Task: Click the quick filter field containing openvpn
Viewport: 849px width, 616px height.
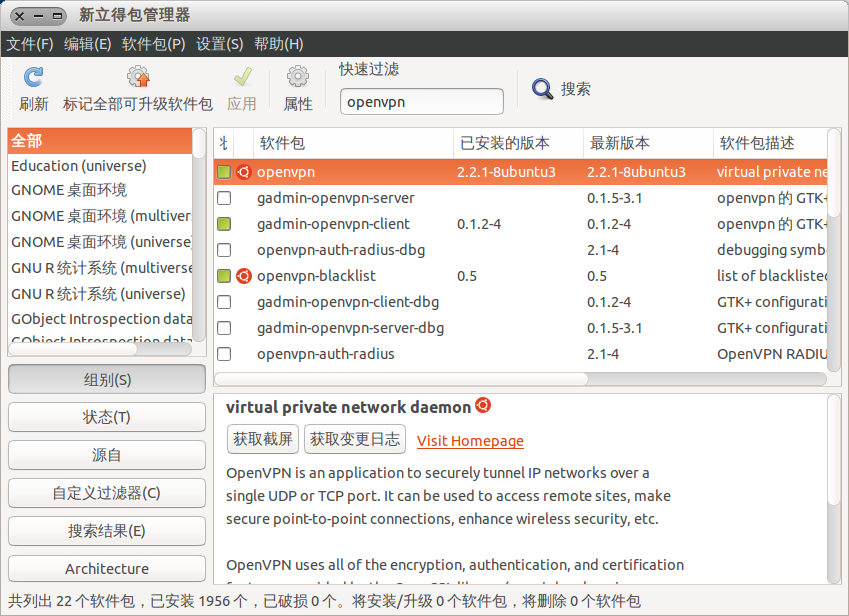Action: (x=422, y=102)
